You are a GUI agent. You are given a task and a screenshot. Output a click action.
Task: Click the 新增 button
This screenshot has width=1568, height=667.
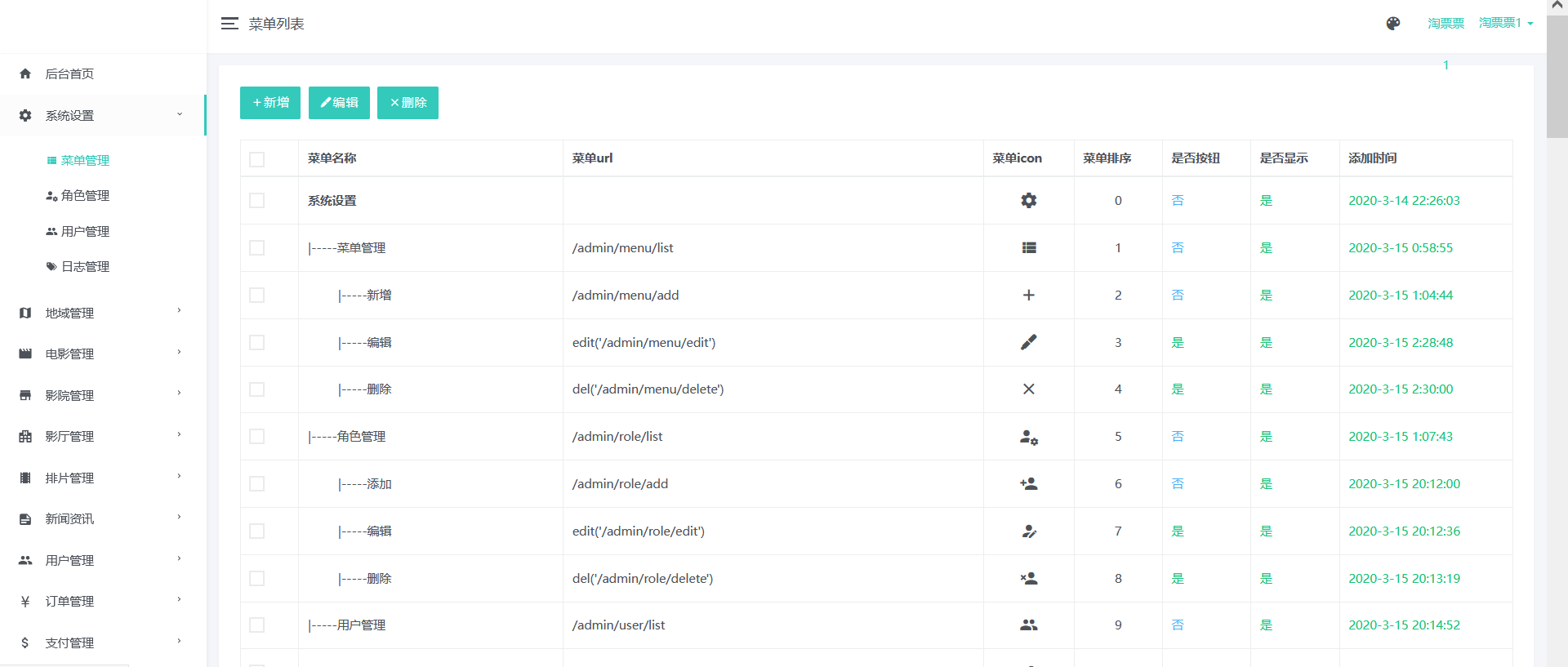[x=270, y=103]
